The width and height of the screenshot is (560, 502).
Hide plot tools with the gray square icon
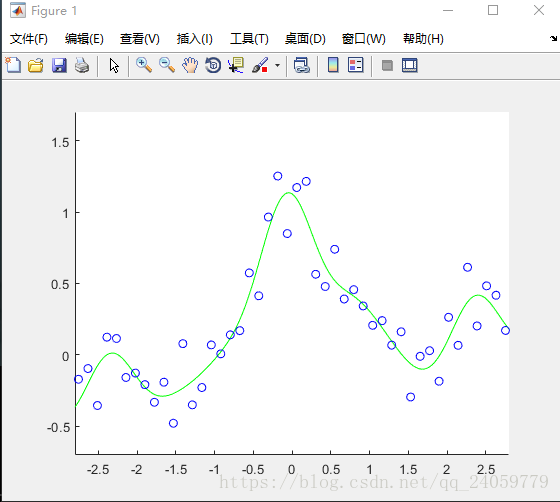(387, 65)
